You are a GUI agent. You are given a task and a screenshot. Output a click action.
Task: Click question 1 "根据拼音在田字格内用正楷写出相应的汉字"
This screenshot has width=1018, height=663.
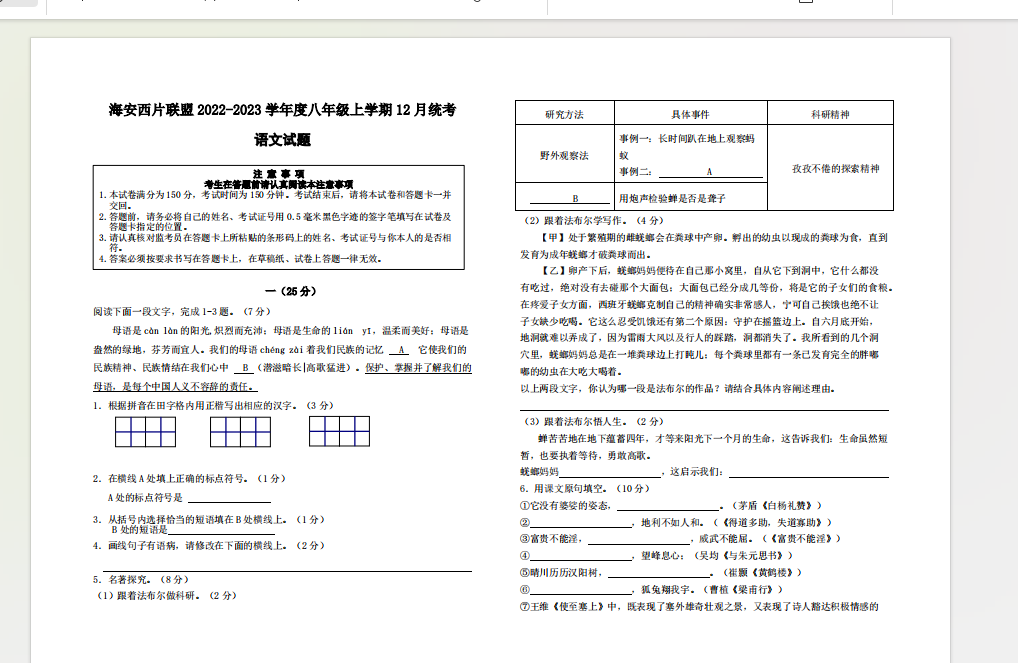pyautogui.click(x=213, y=405)
